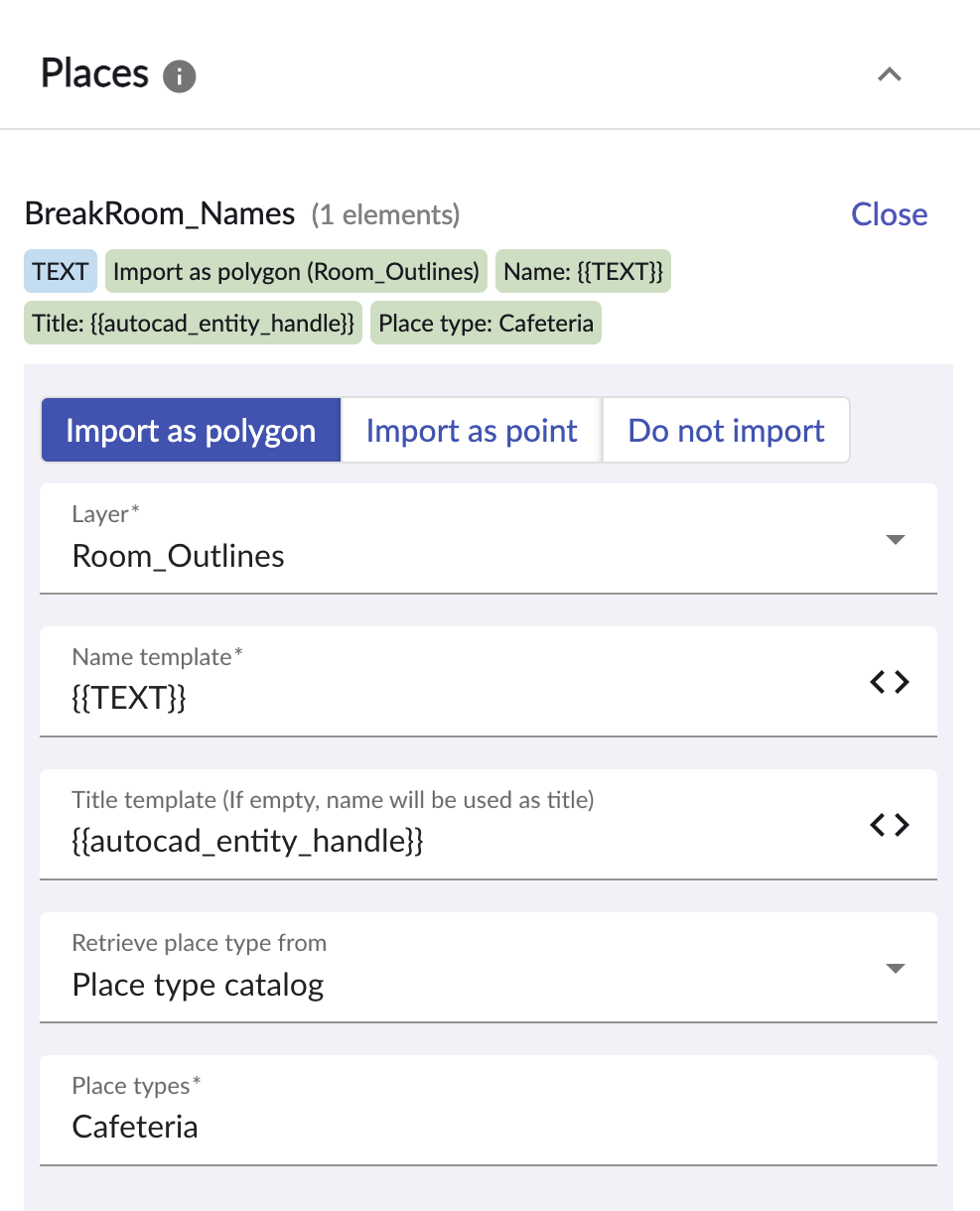Click the Place types Cafeteria field
Viewport: 980px width, 1211px height.
click(x=489, y=1111)
